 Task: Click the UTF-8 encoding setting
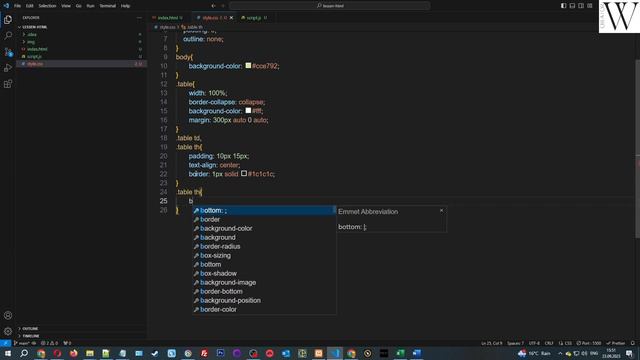[x=534, y=343]
